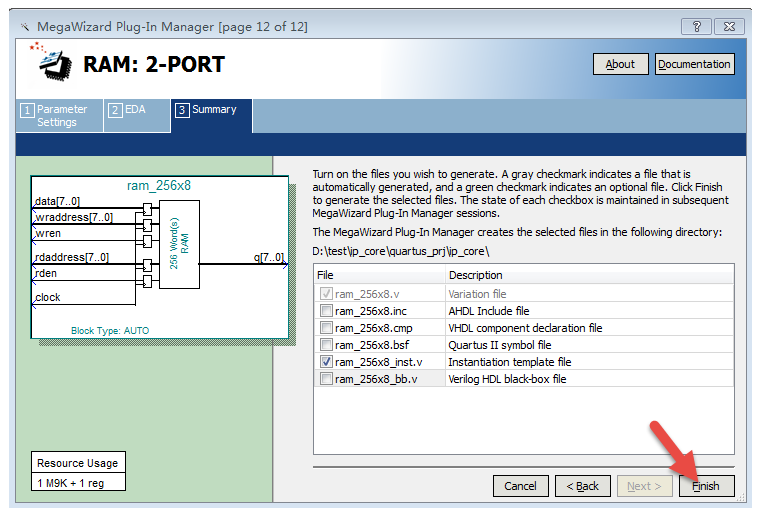
Task: Click the output directory path text
Action: [401, 251]
